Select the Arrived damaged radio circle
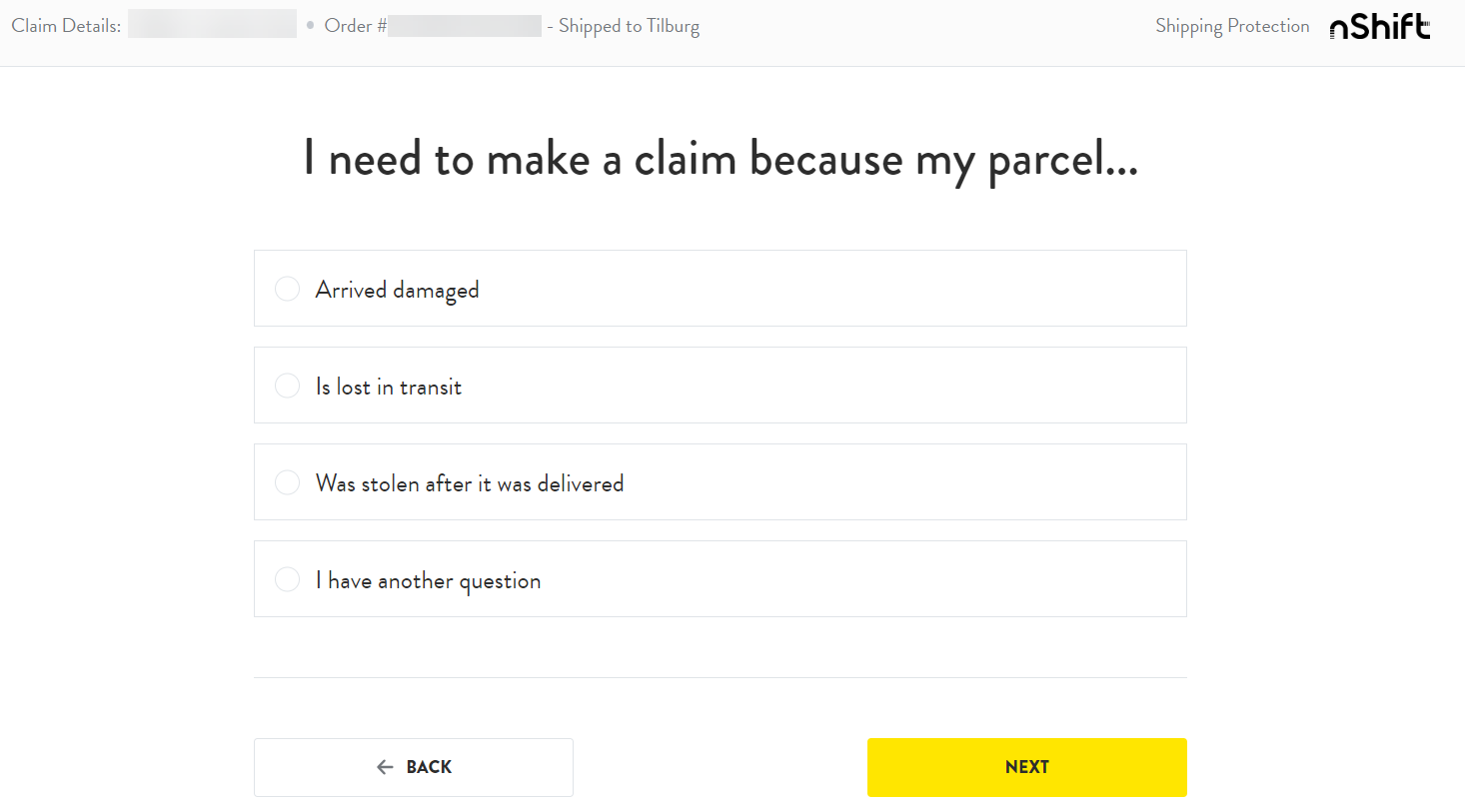Image resolution: width=1465 pixels, height=812 pixels. [287, 289]
